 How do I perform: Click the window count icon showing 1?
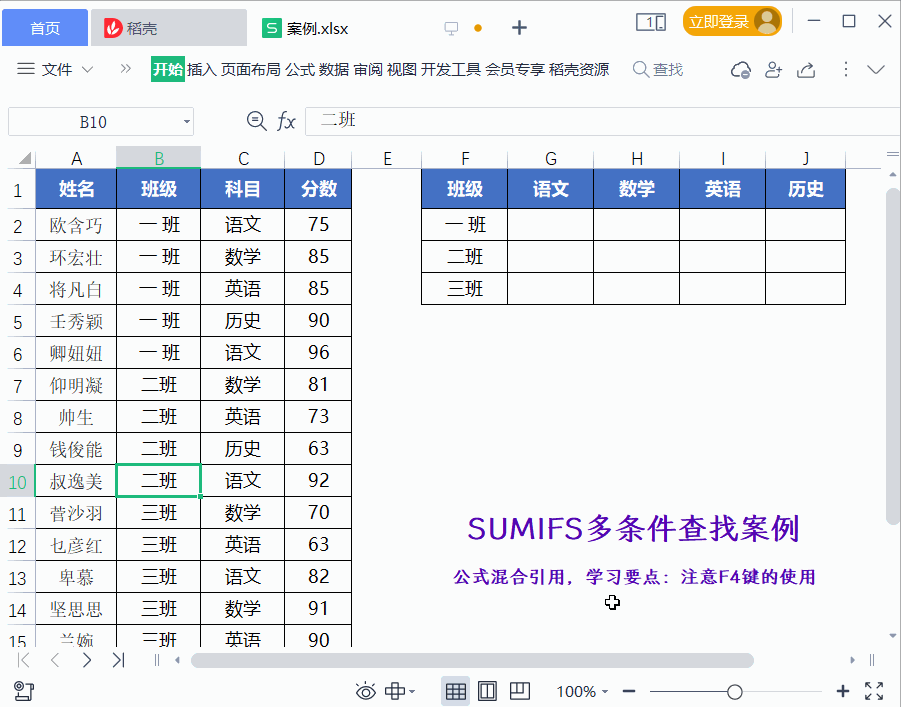pos(650,22)
